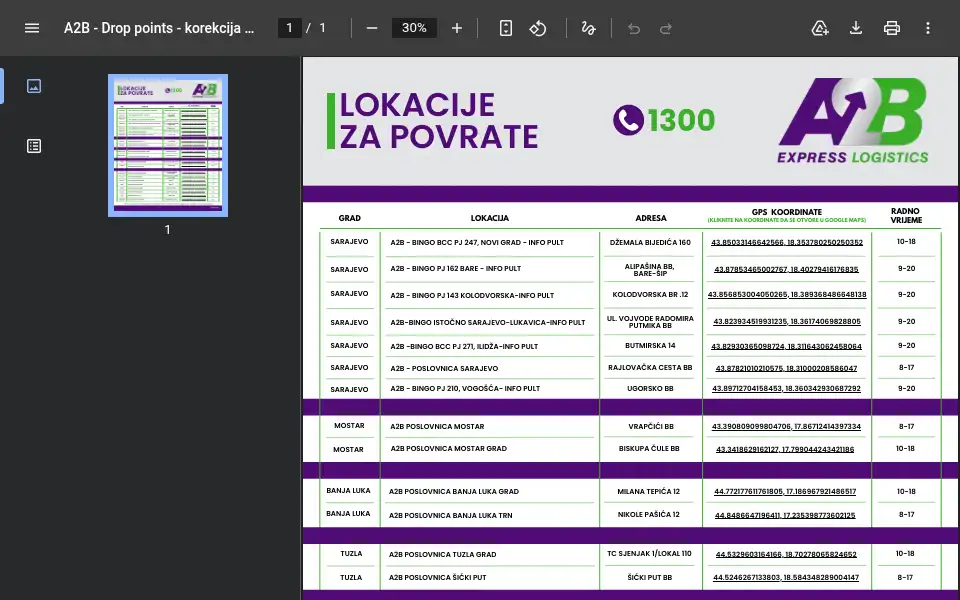
Task: Open coordinates for Vrapčići BB Mostar
Action: coord(787,427)
